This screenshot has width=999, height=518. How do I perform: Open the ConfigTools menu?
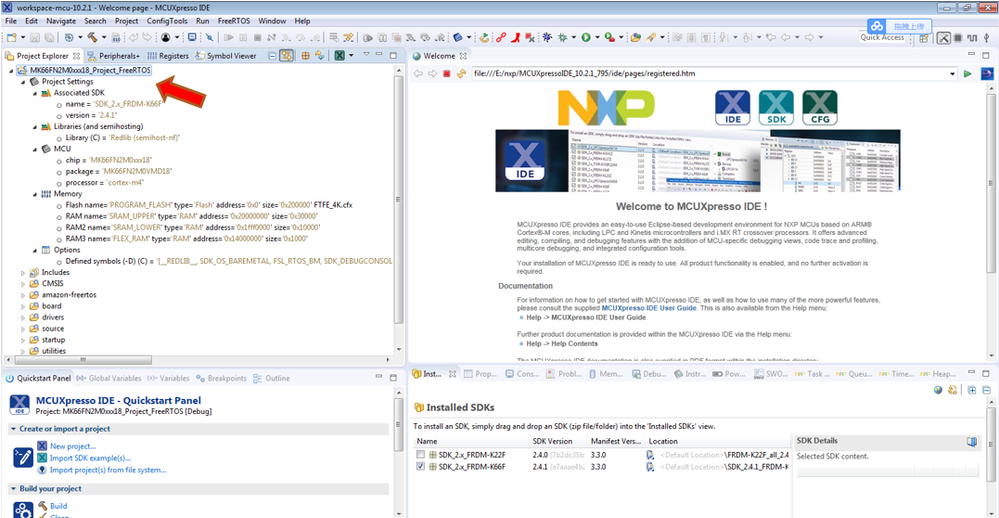pyautogui.click(x=167, y=21)
